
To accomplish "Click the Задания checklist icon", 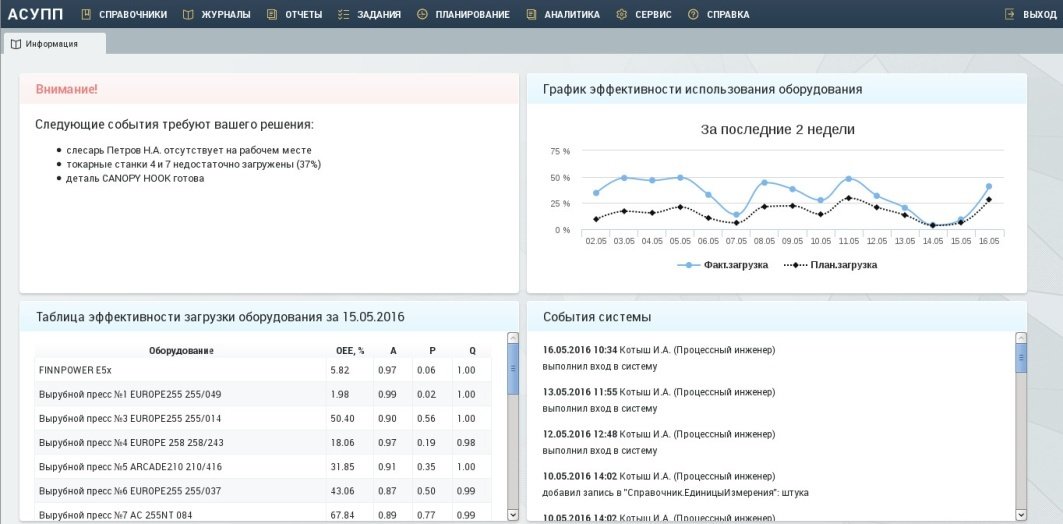I will pos(343,14).
